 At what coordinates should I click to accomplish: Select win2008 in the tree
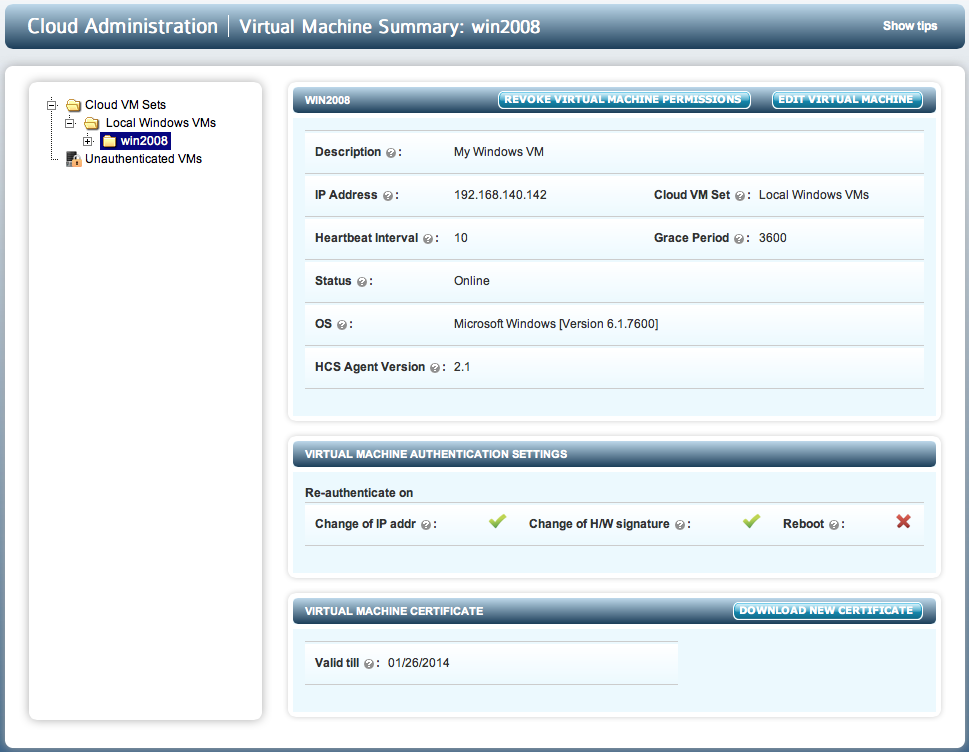tap(144, 141)
